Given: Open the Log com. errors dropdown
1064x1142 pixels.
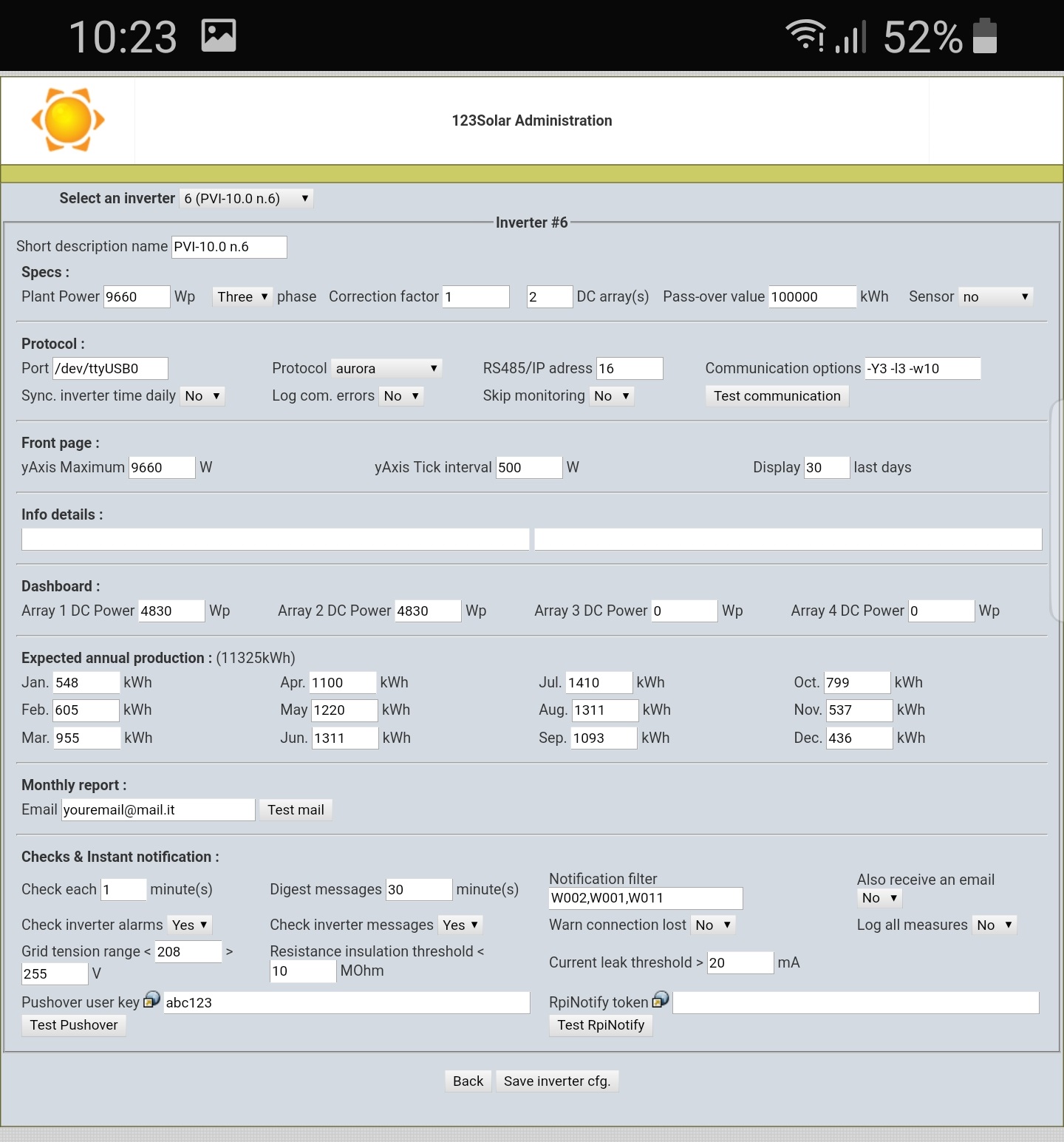Looking at the screenshot, I should coord(401,395).
